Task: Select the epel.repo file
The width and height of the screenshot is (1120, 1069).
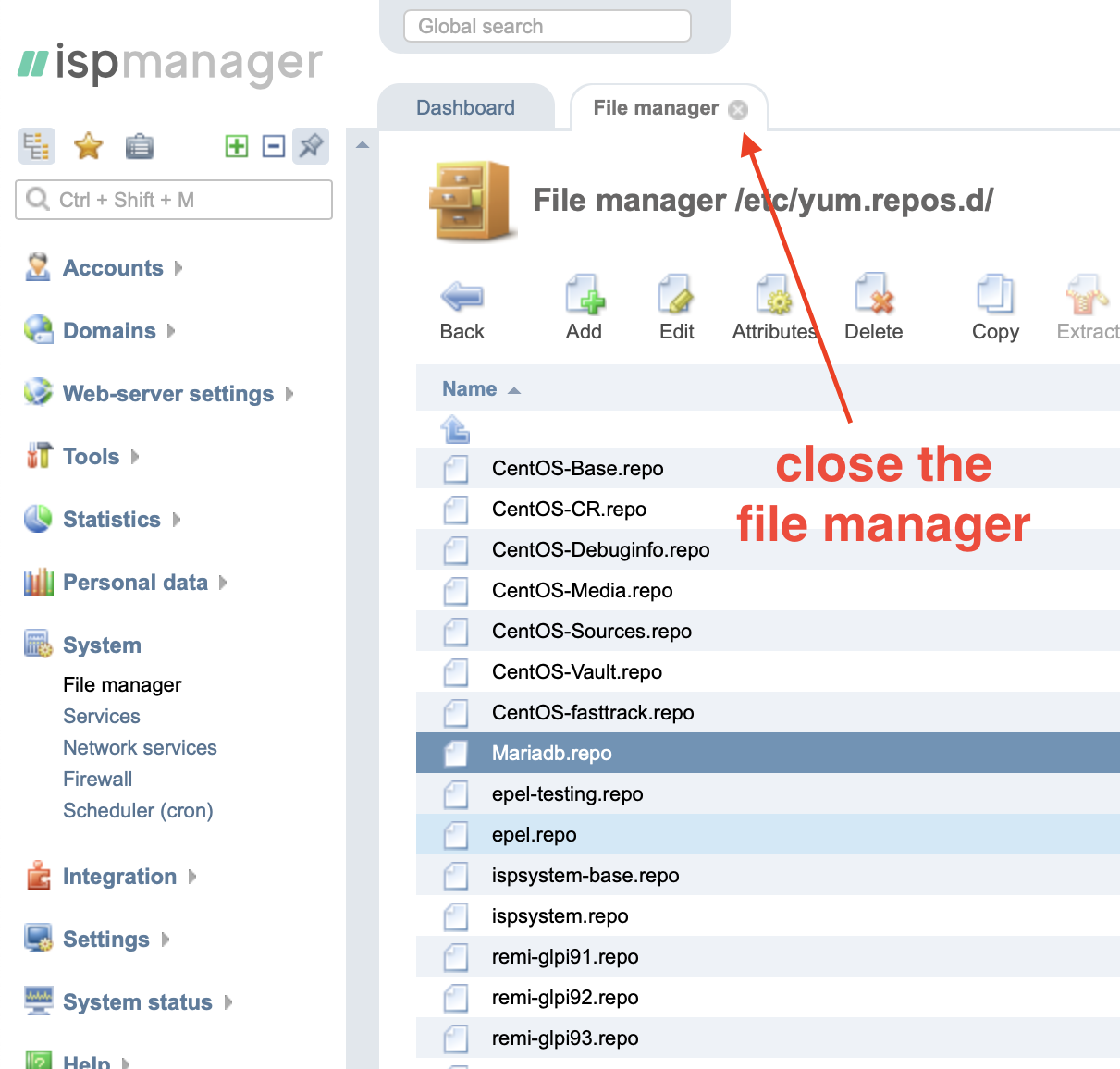Action: (x=768, y=835)
